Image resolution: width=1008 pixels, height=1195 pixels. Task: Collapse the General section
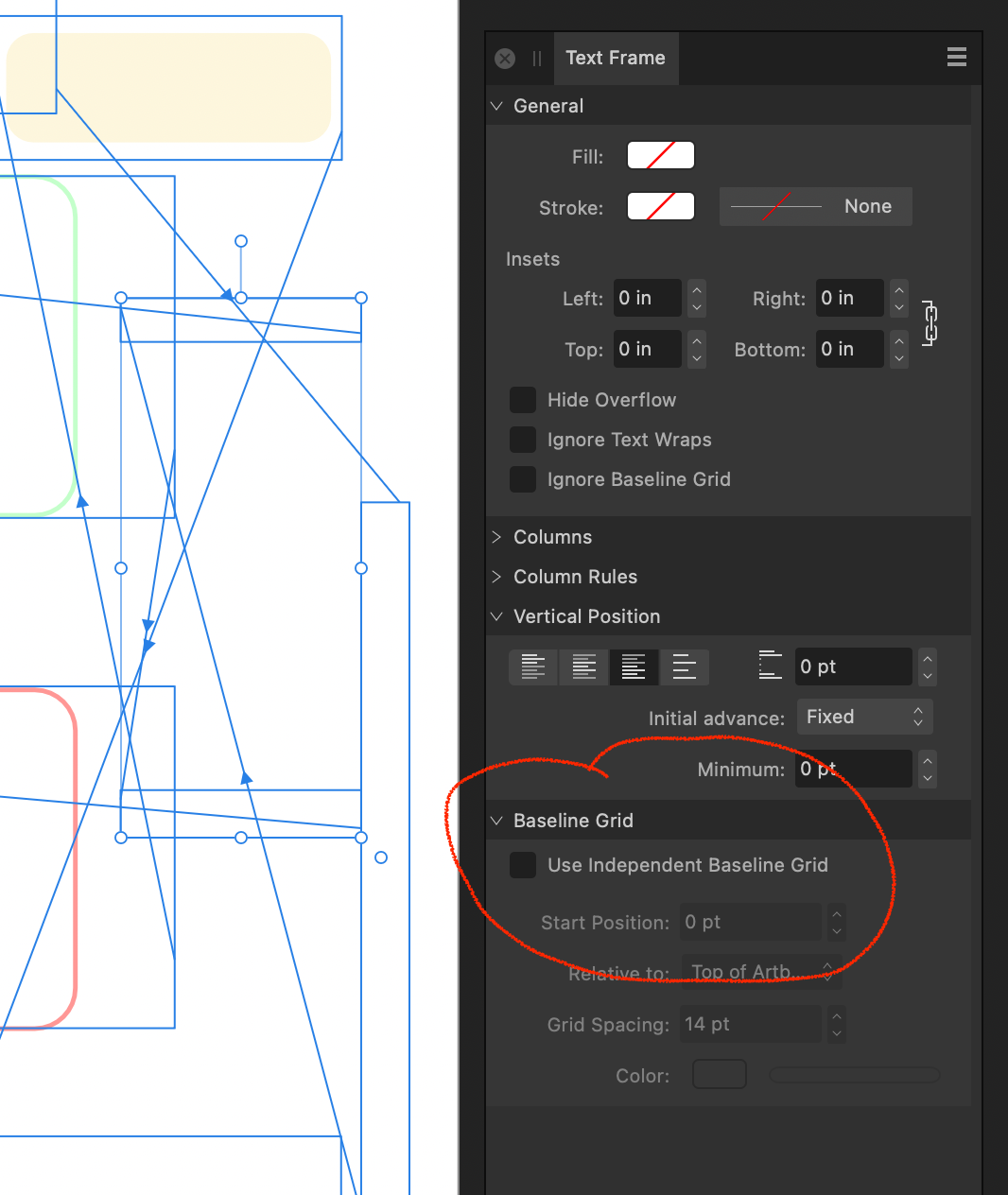point(497,106)
